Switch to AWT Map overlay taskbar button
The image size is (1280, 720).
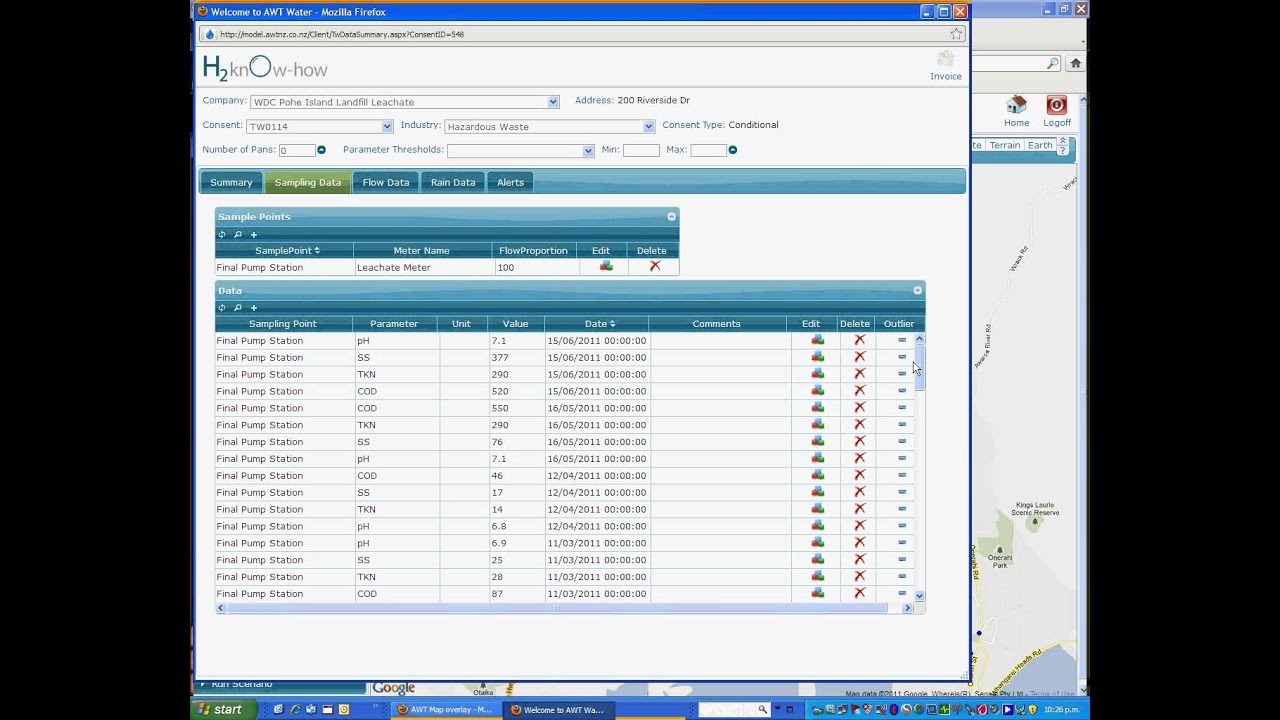coord(446,710)
